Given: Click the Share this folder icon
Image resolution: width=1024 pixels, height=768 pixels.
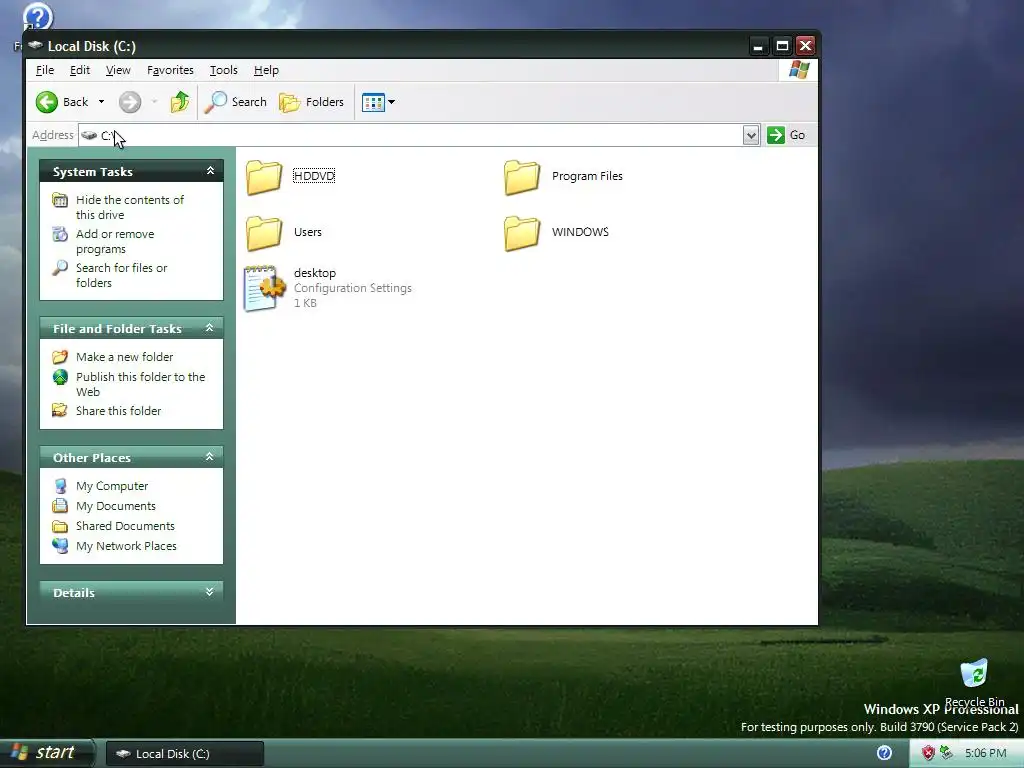Looking at the screenshot, I should 60,410.
